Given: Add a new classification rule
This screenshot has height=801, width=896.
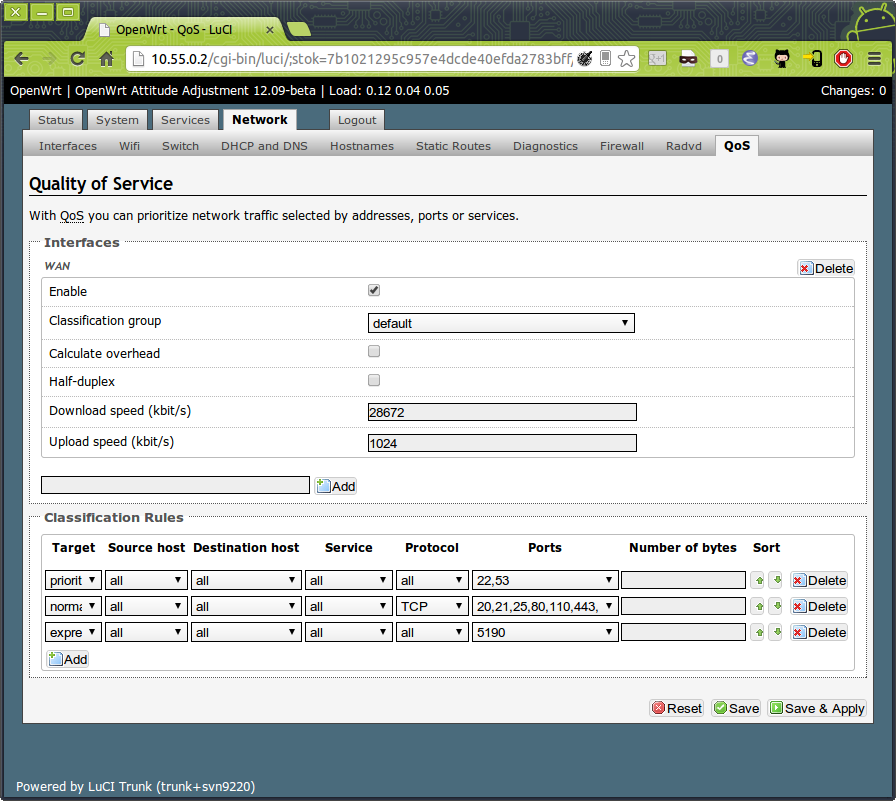Looking at the screenshot, I should point(68,659).
